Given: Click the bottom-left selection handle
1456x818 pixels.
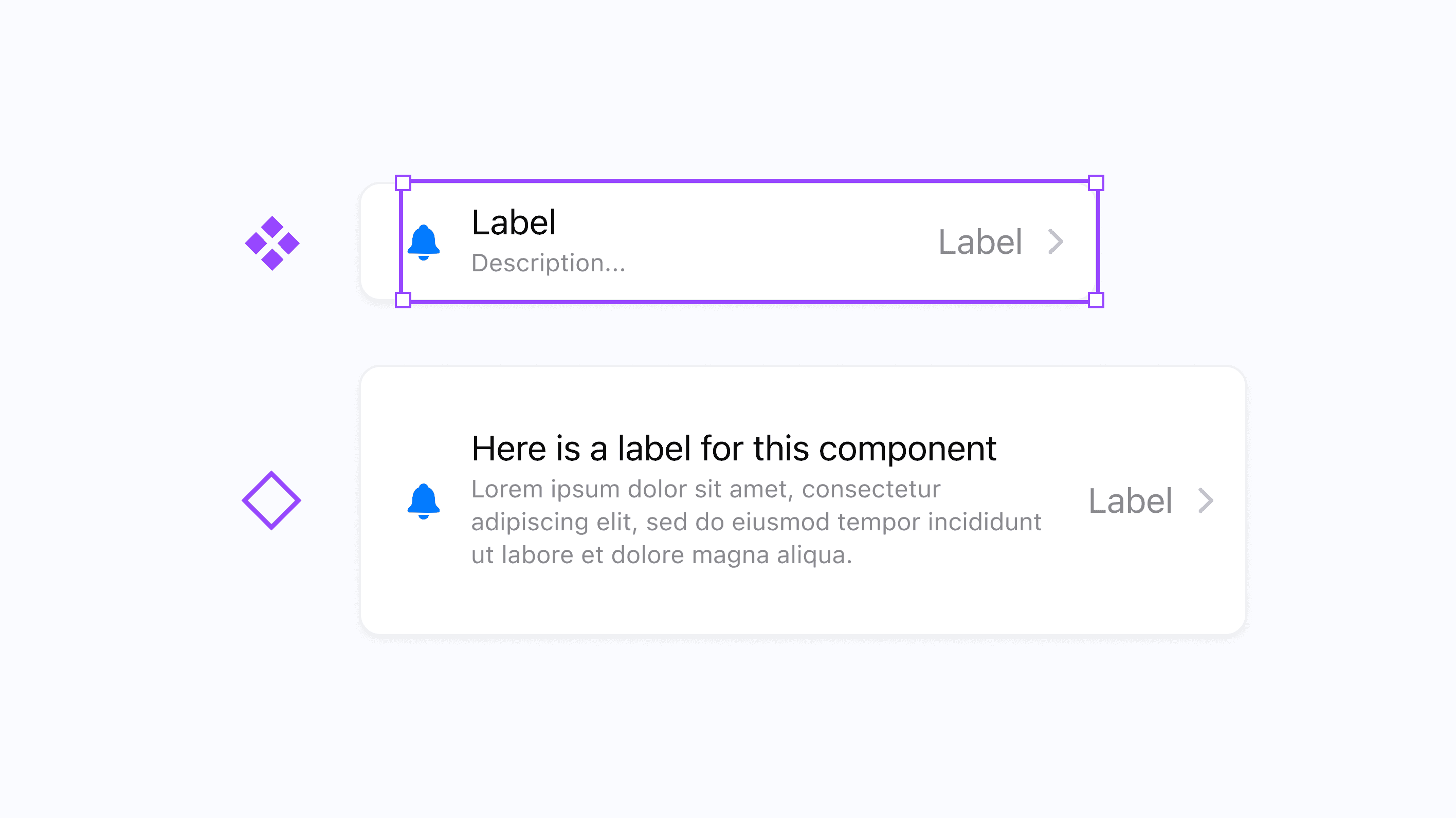Looking at the screenshot, I should tap(403, 300).
